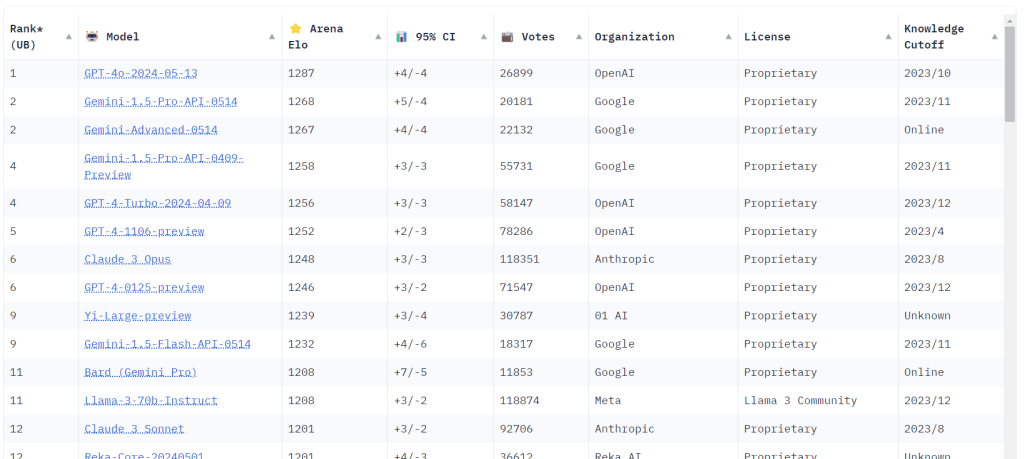Click the Organization column header label
Image resolution: width=1024 pixels, height=459 pixels.
point(634,37)
